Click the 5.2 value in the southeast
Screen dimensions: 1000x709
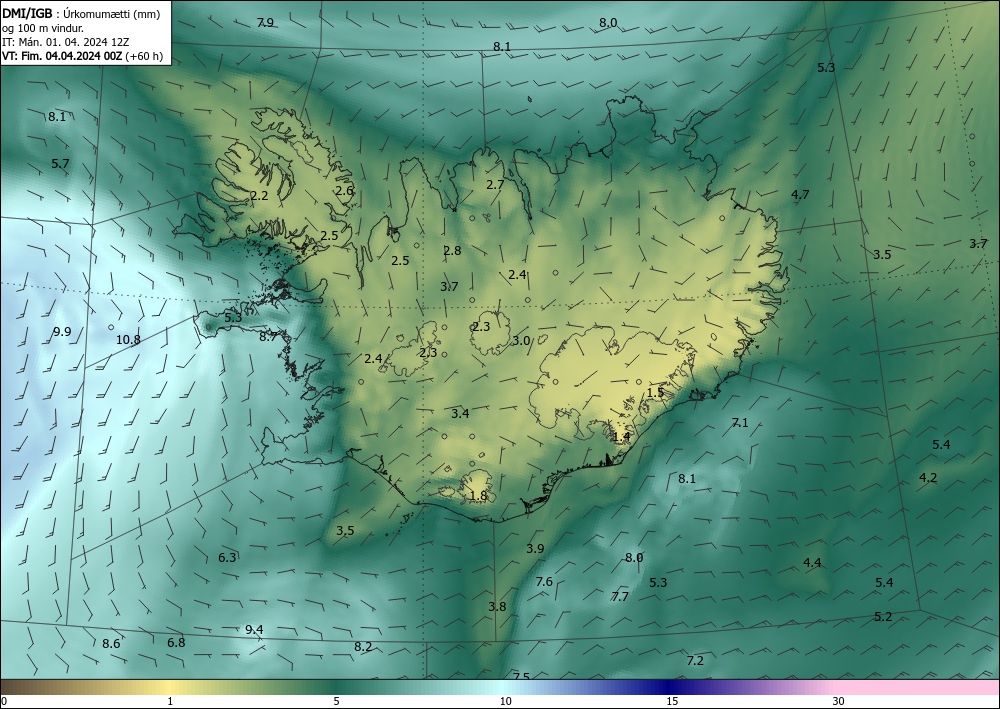click(883, 617)
